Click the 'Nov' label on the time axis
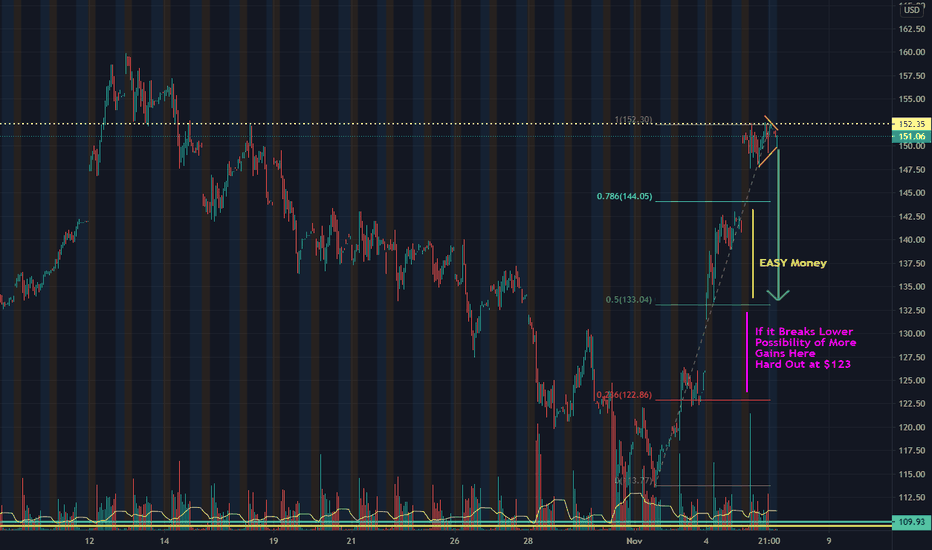932x550 pixels. coord(634,541)
